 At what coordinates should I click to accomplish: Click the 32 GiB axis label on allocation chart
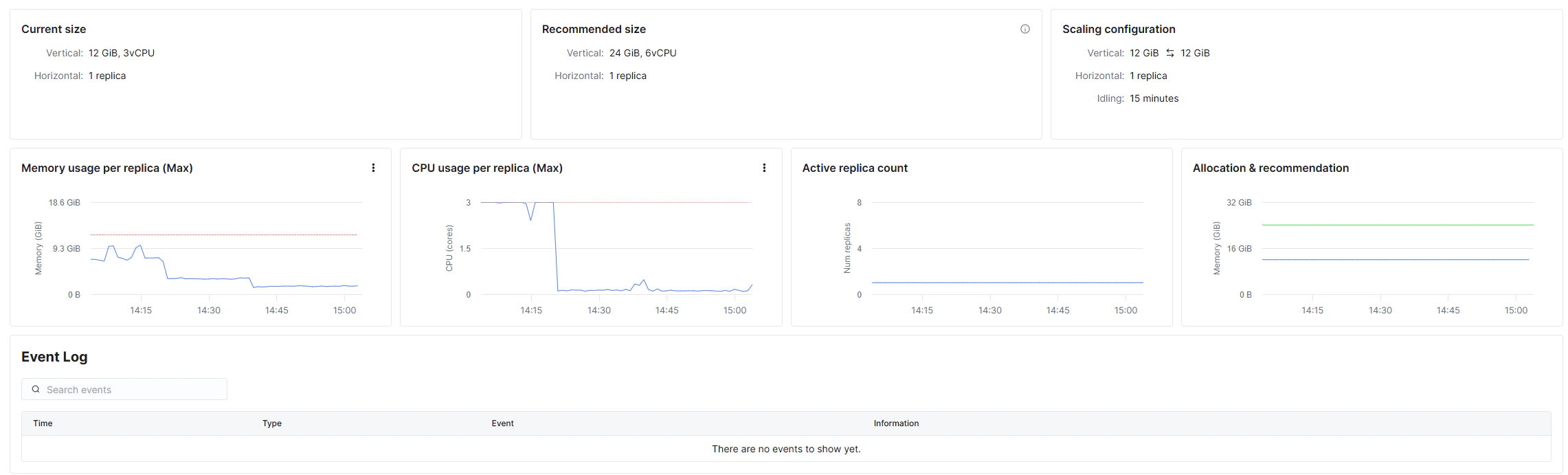(x=1239, y=203)
